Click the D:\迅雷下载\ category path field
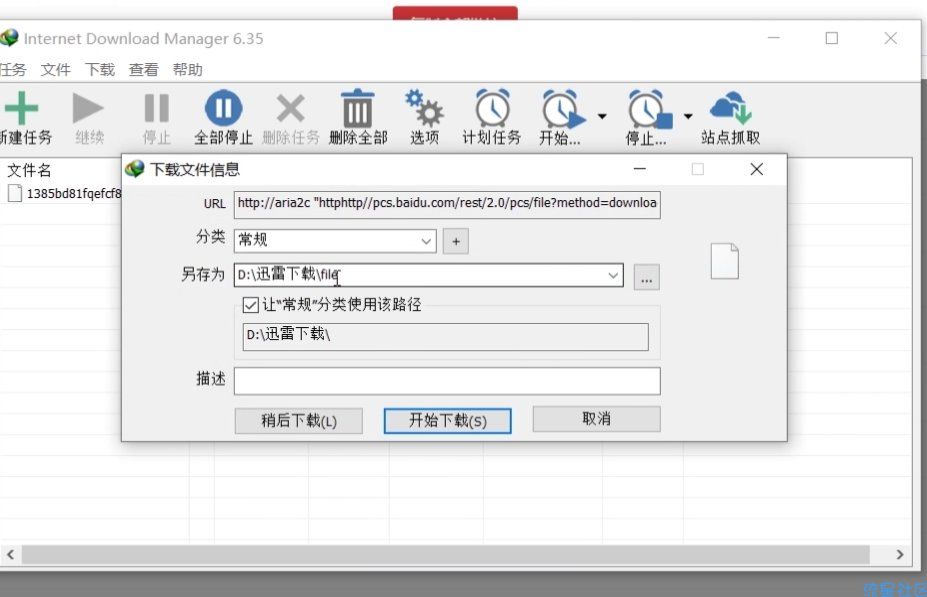 445,336
